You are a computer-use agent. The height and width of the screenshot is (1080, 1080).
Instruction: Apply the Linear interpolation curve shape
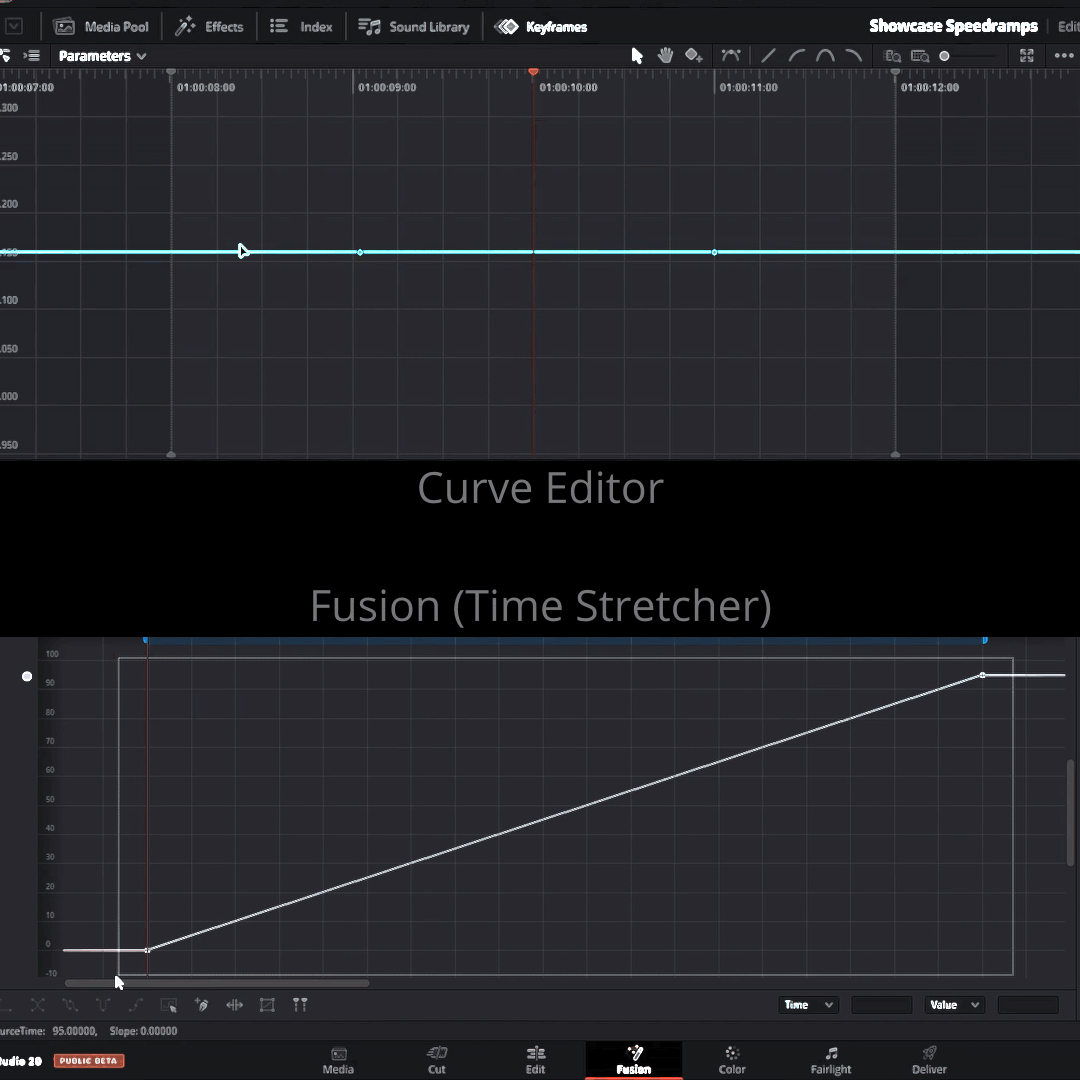[768, 56]
